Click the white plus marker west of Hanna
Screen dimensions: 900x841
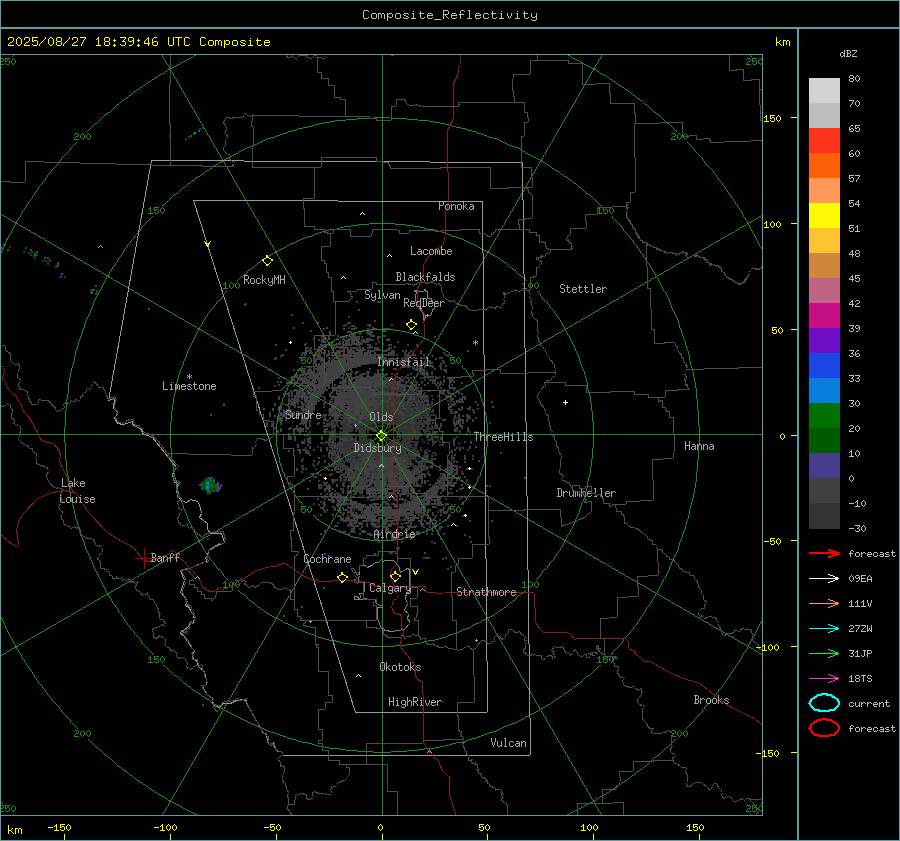click(x=565, y=402)
